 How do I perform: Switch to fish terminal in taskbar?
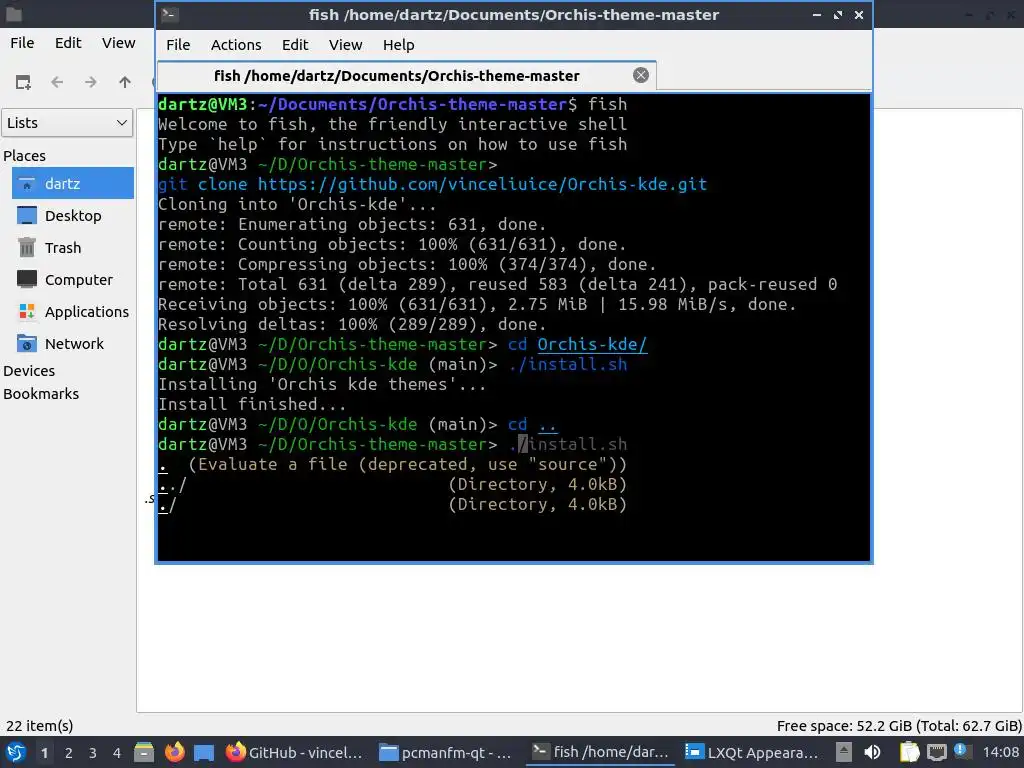pyautogui.click(x=601, y=753)
